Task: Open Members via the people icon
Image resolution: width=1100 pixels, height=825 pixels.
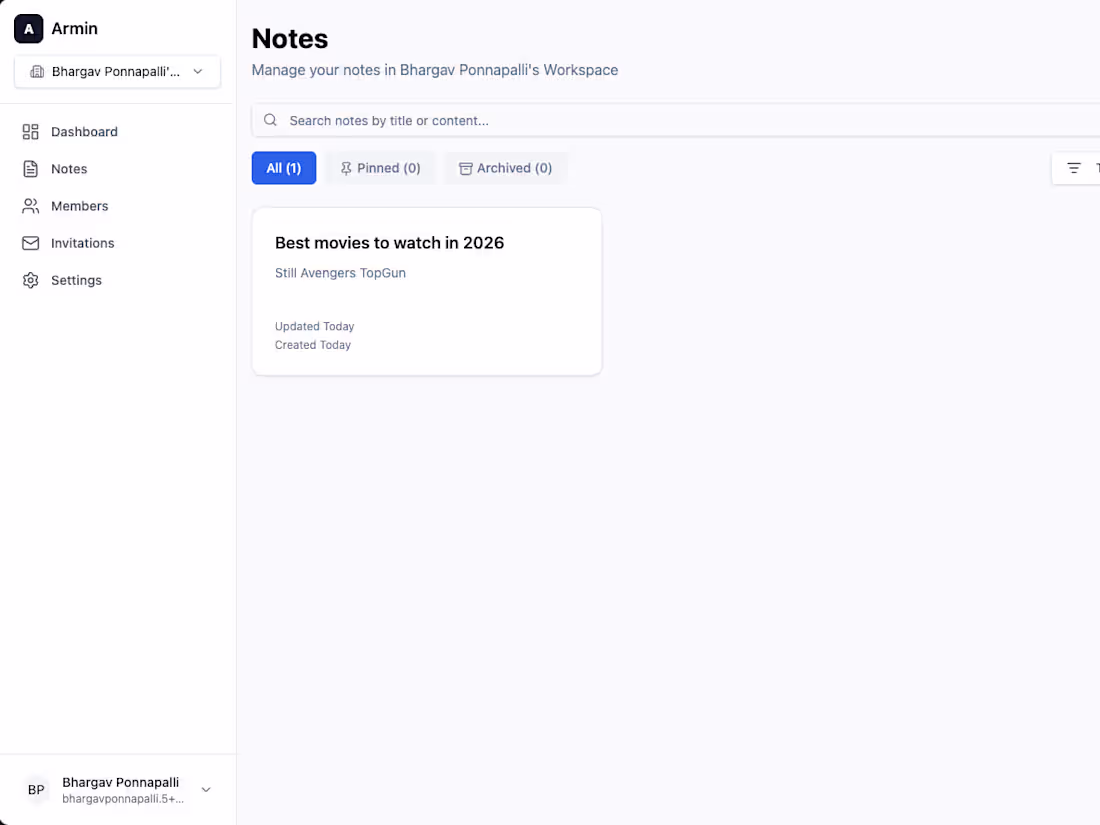Action: point(31,205)
